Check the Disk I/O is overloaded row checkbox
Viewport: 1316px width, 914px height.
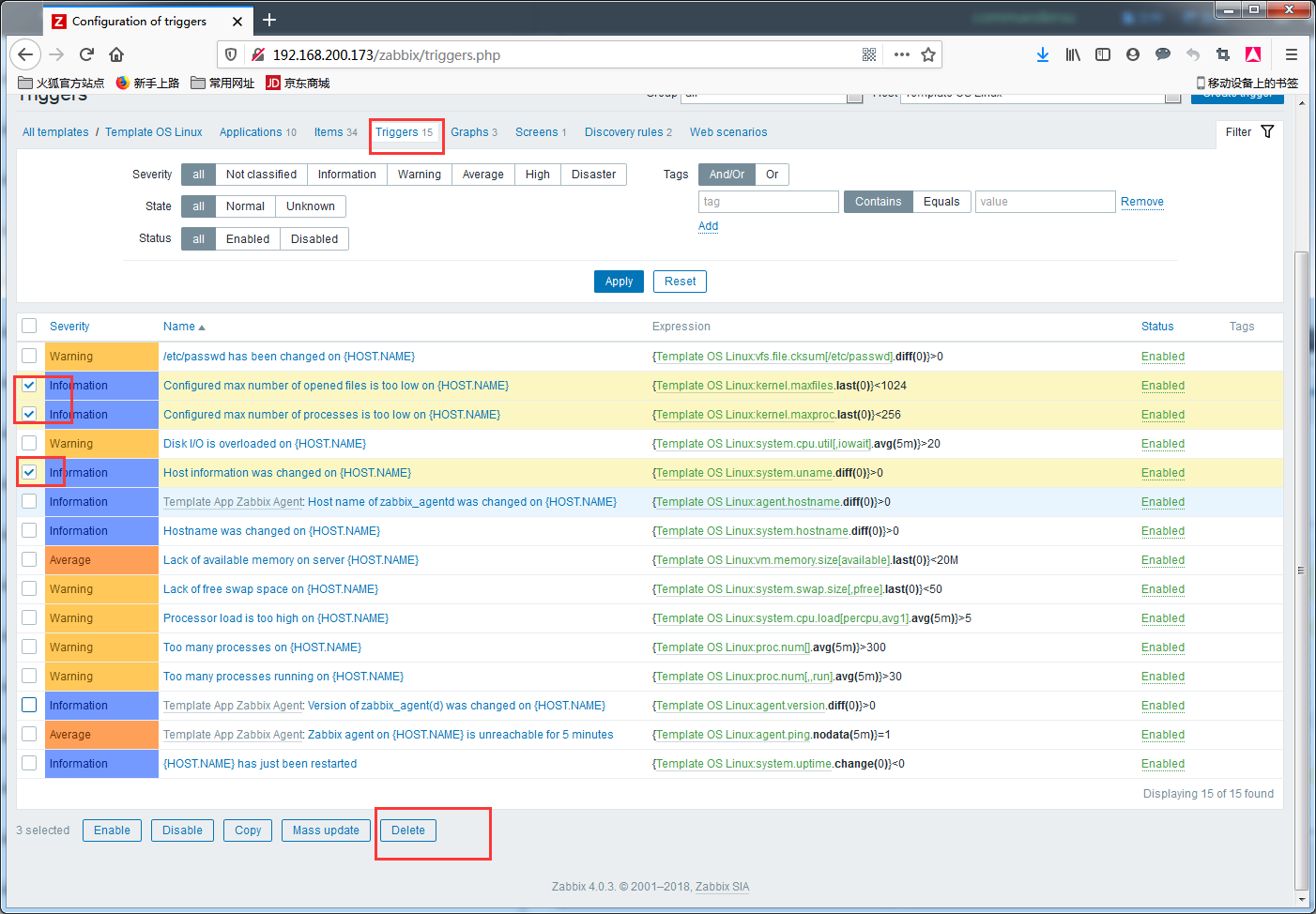[29, 443]
